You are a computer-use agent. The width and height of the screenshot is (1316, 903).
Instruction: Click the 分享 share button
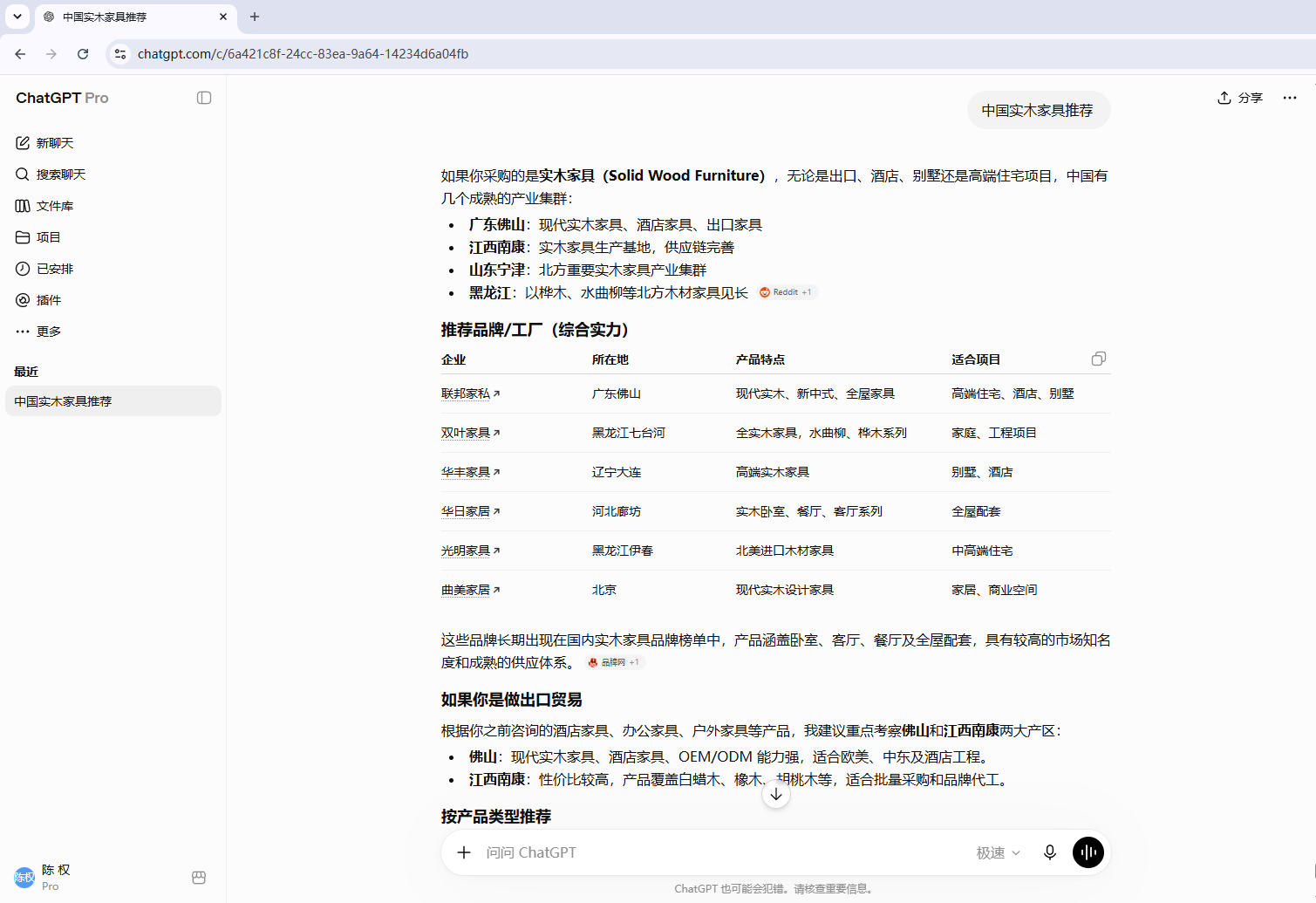[x=1240, y=98]
